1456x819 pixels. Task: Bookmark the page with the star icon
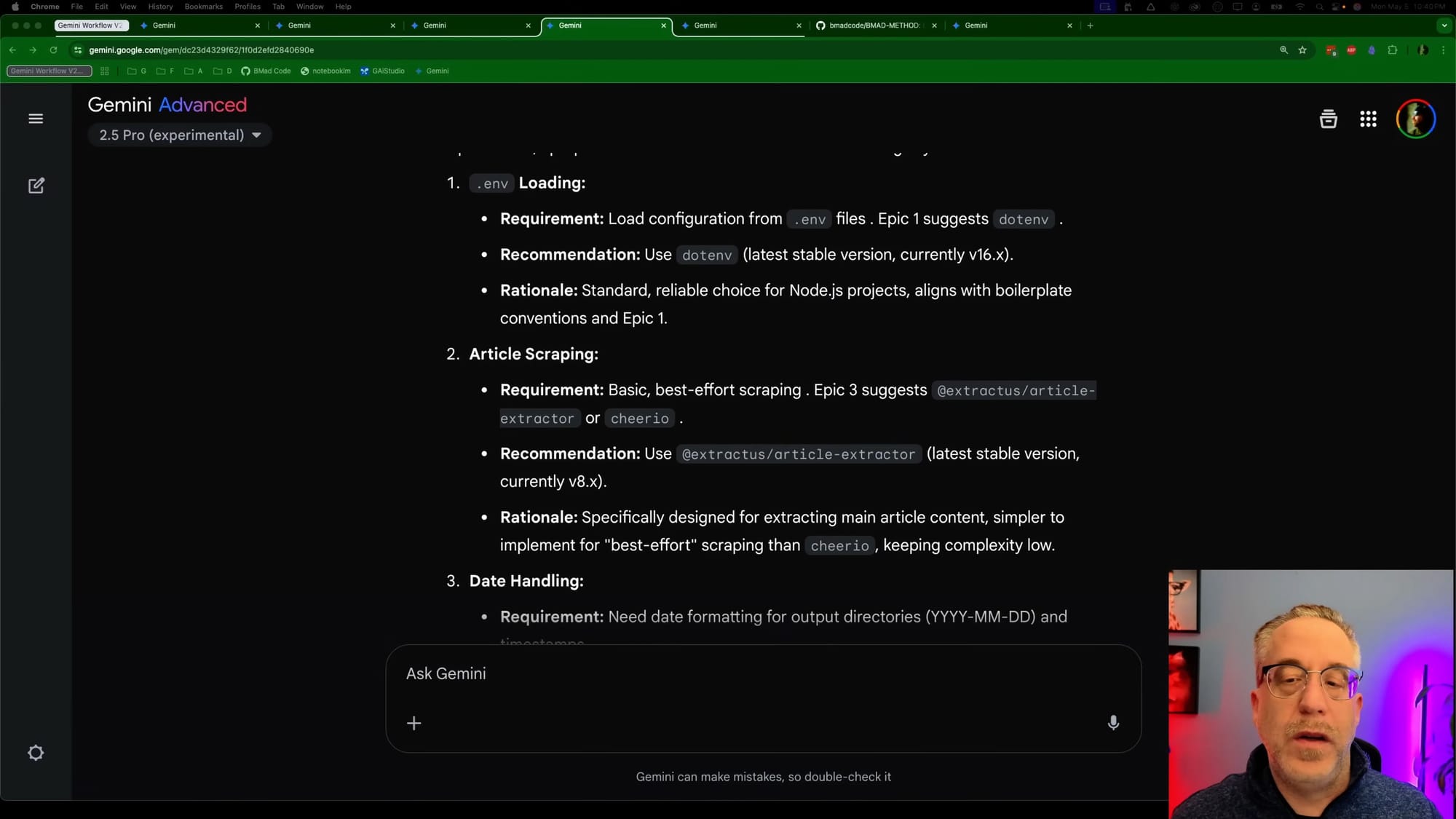click(x=1302, y=50)
